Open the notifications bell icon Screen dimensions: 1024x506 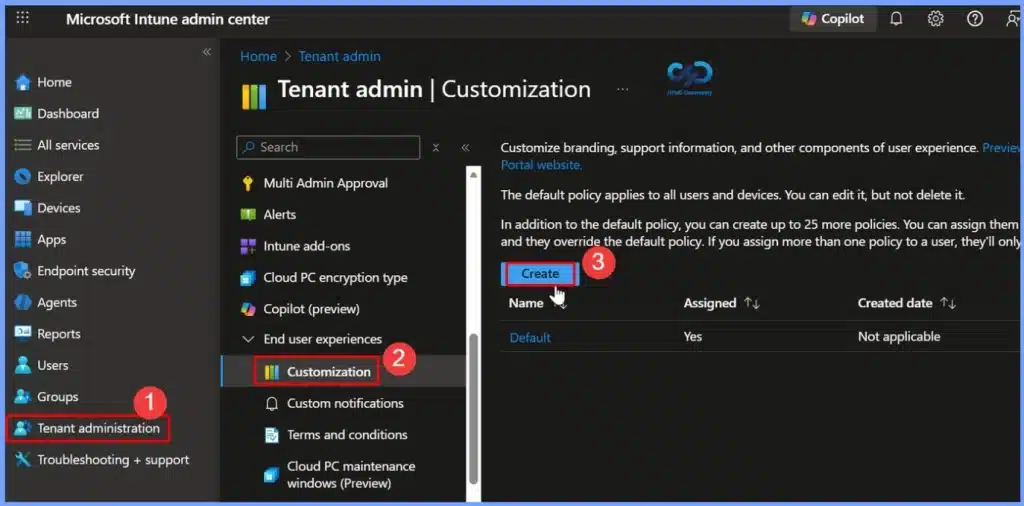click(x=896, y=19)
